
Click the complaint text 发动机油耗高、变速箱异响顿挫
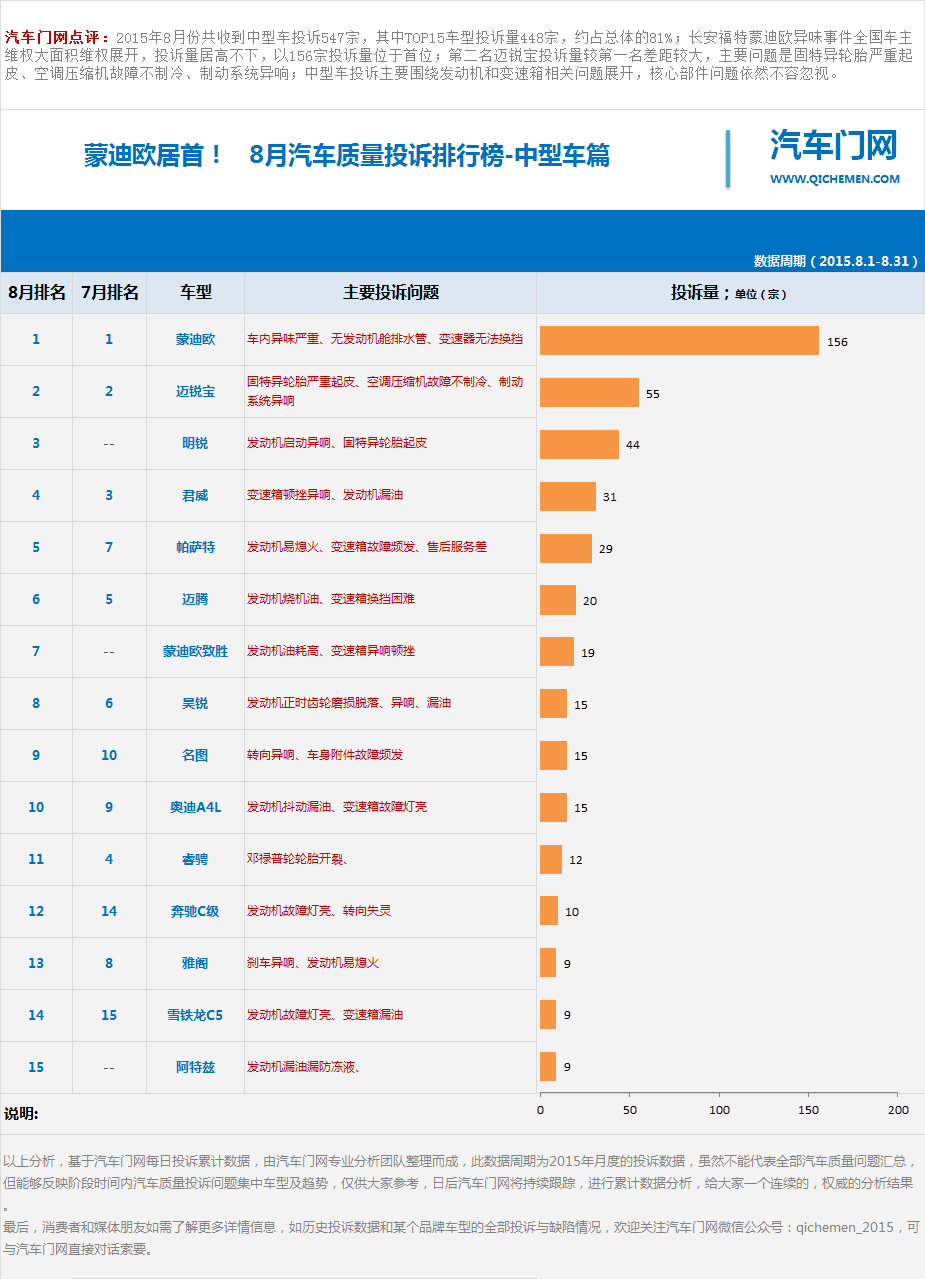[331, 651]
